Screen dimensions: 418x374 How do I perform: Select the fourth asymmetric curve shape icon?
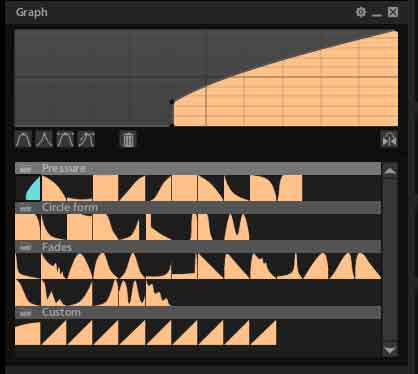point(86,139)
